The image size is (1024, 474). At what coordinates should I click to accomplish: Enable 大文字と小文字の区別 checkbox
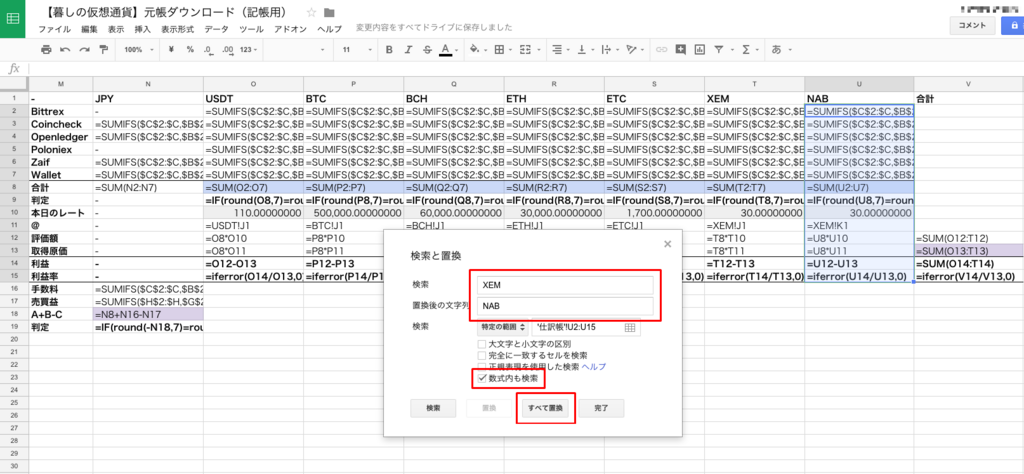coord(481,344)
